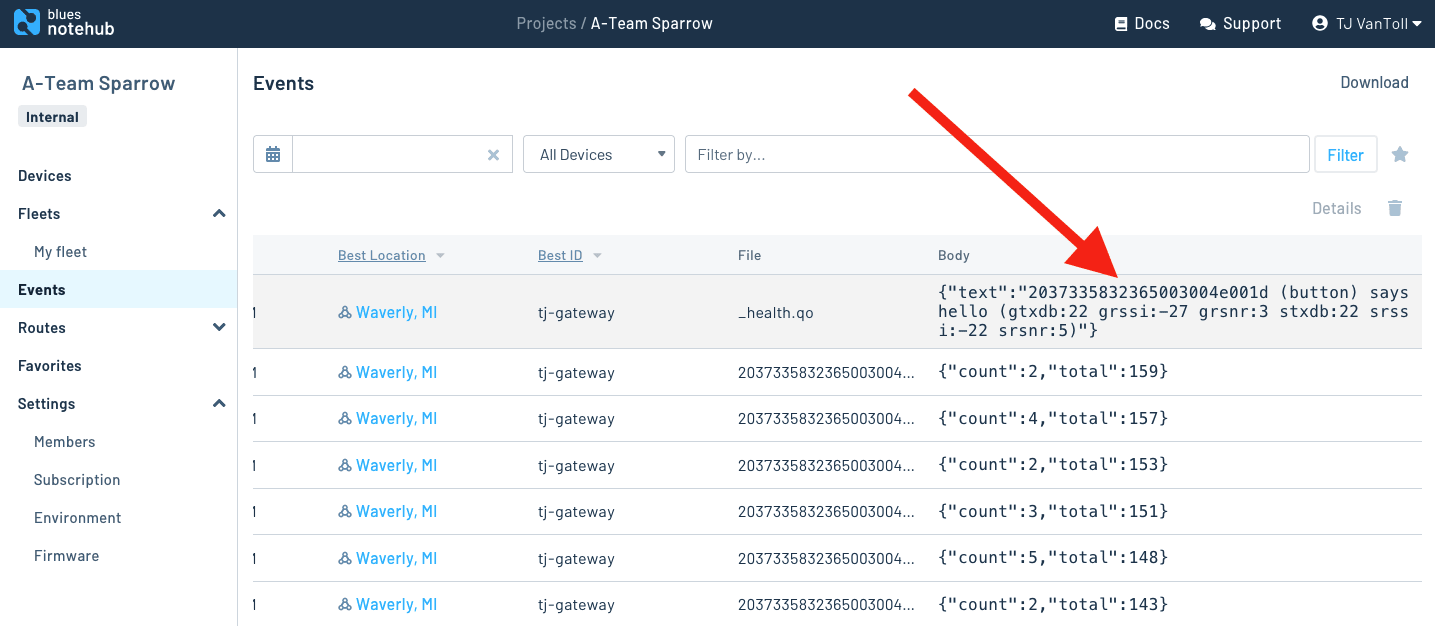Viewport: 1435px width, 626px height.
Task: Open Best Location column dropdown arrow
Action: (440, 256)
